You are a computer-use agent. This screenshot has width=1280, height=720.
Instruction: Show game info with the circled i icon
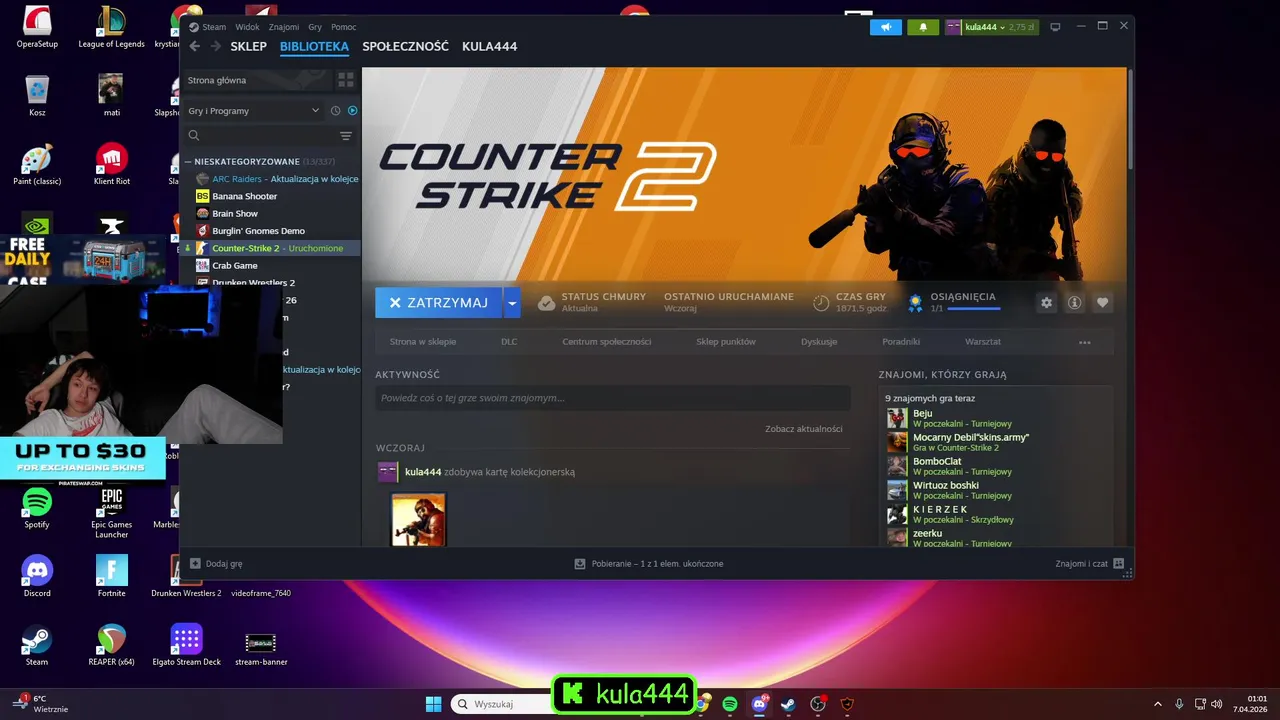1074,303
